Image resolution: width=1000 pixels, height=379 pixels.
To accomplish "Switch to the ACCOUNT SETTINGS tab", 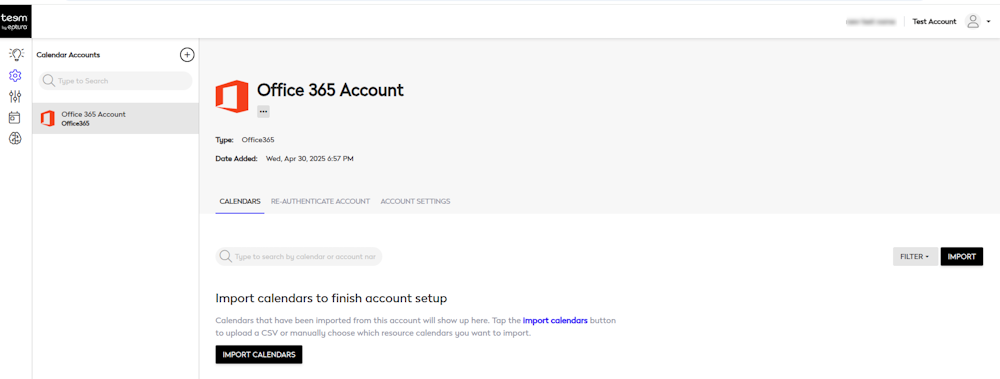I will 415,201.
